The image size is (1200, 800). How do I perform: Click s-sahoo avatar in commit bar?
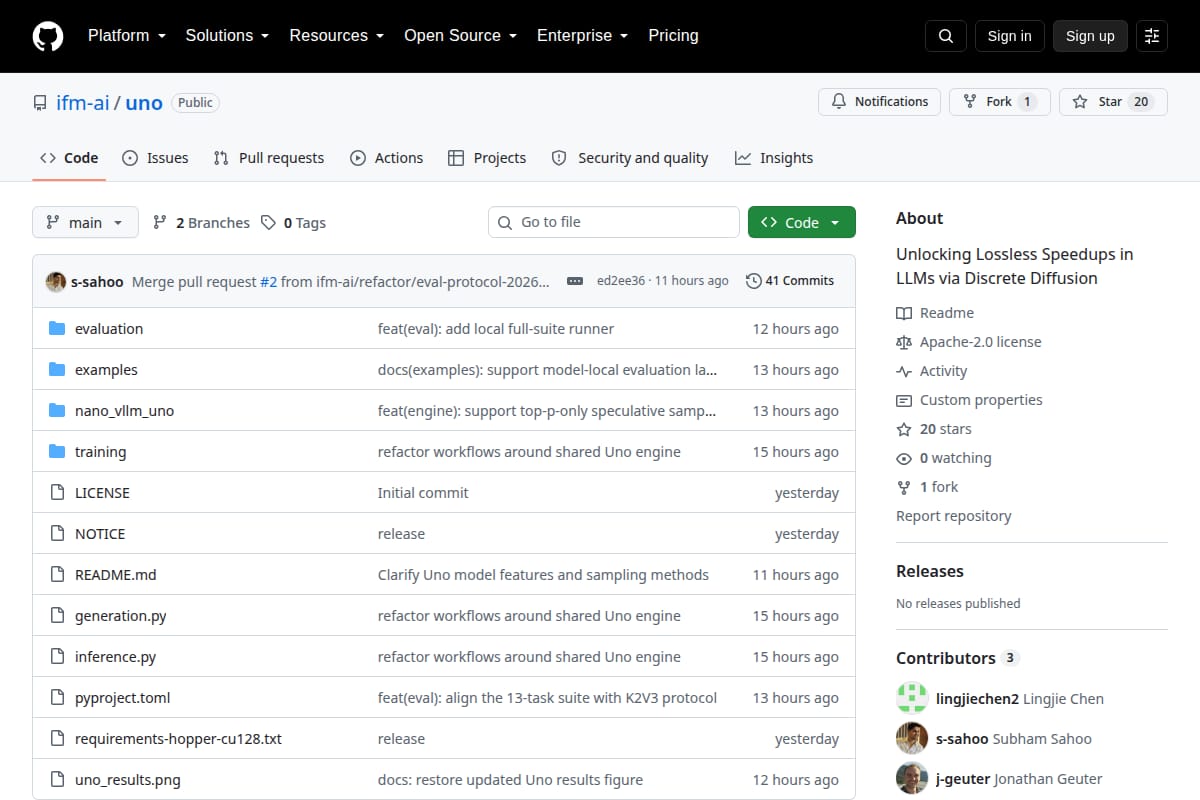56,281
